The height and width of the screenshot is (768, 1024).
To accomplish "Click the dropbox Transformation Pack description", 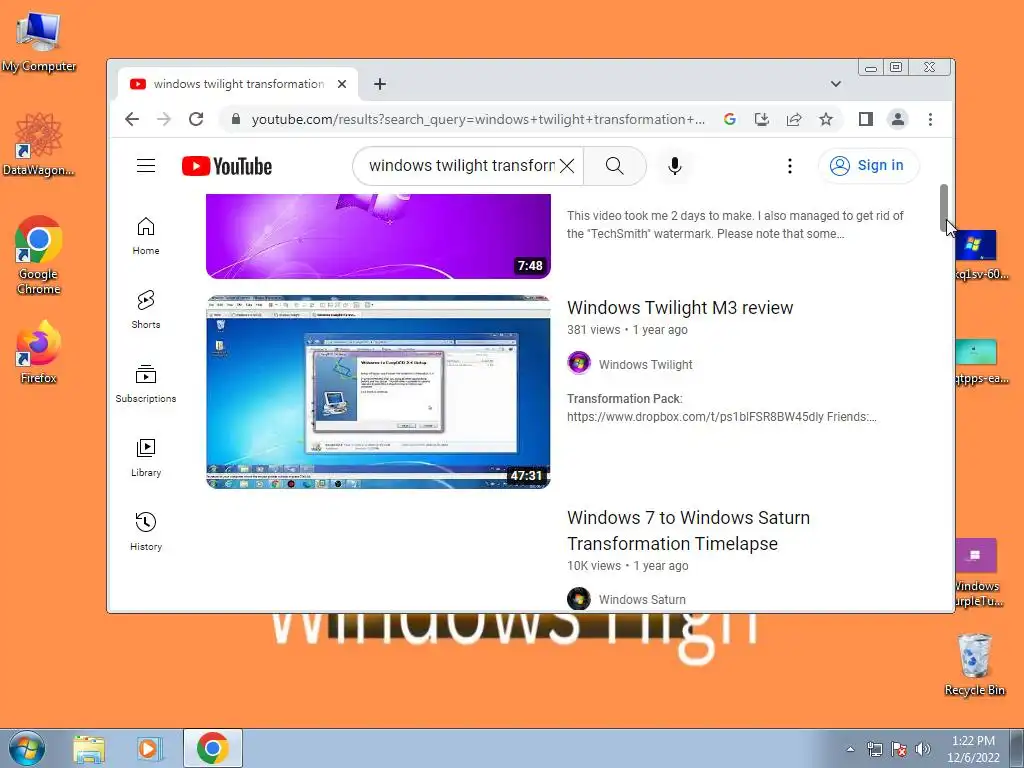I will 722,408.
